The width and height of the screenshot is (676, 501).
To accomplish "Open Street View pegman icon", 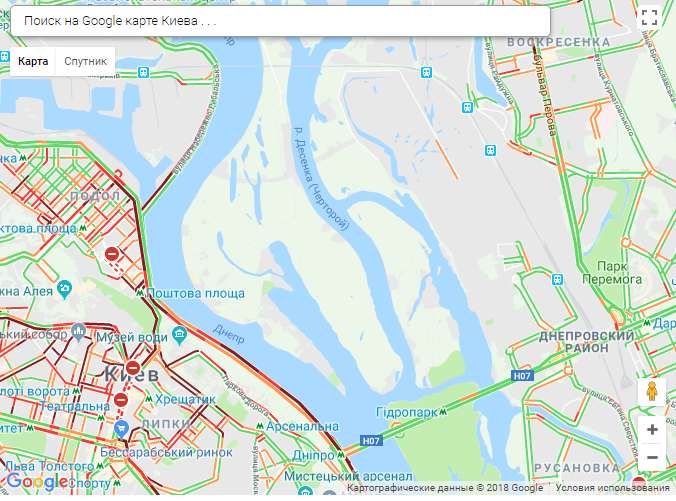I will [651, 392].
